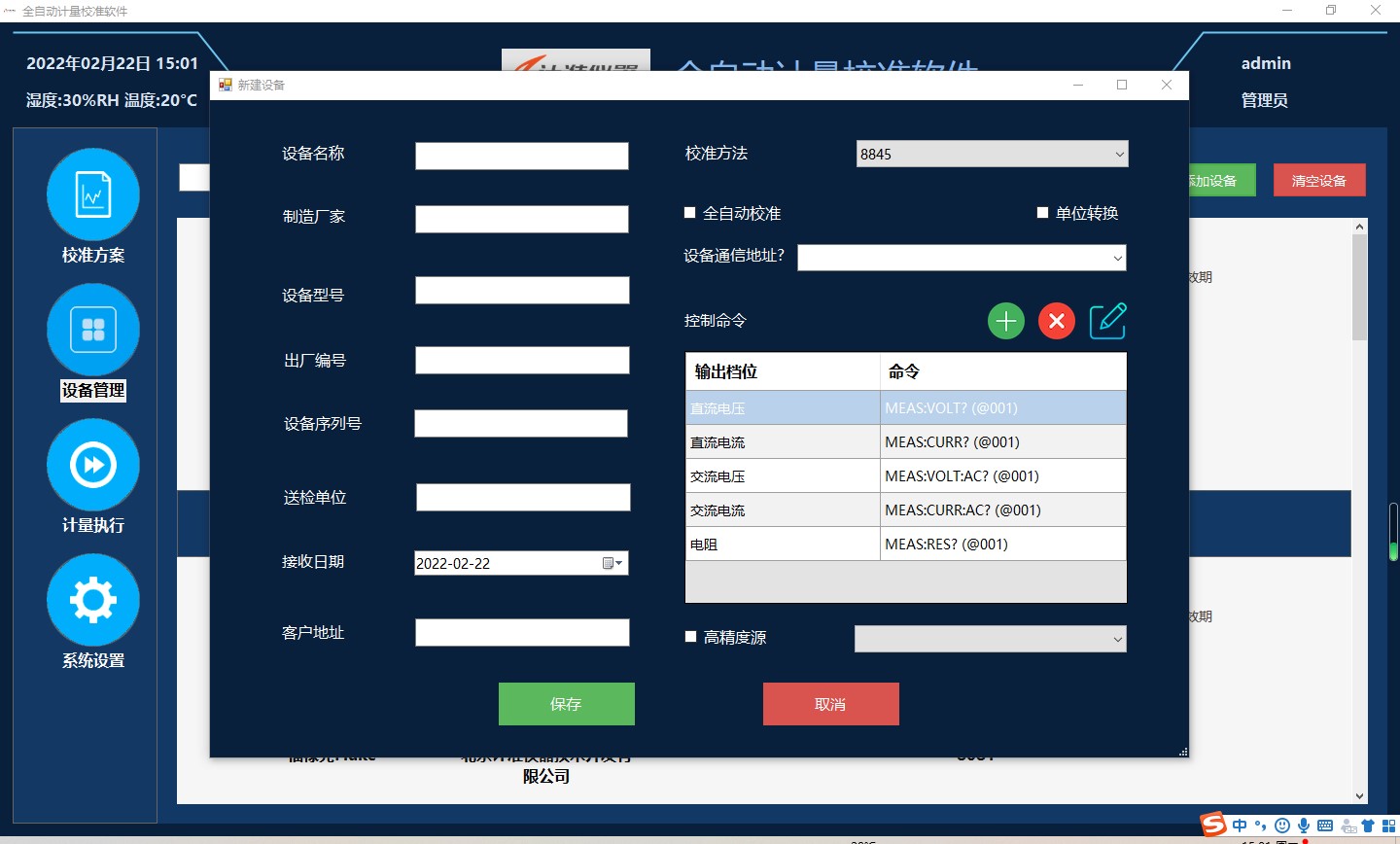Click the 设备名称 input field
This screenshot has height=844, width=1400.
[x=521, y=157]
